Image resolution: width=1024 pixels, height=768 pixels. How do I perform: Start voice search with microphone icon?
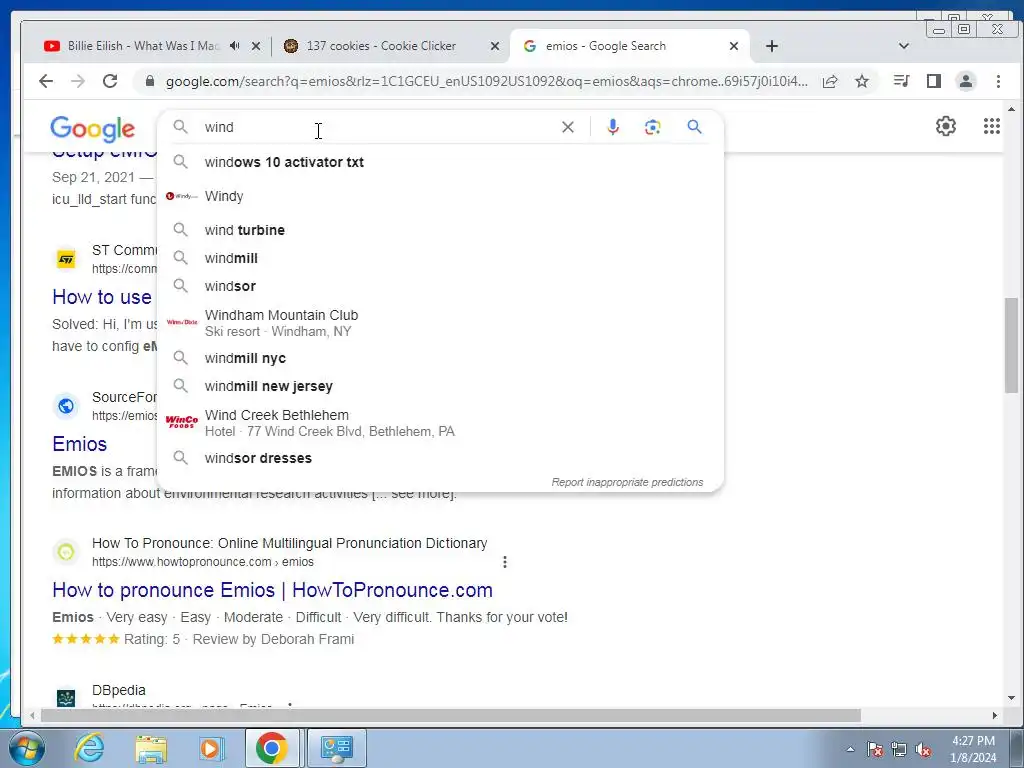[613, 127]
